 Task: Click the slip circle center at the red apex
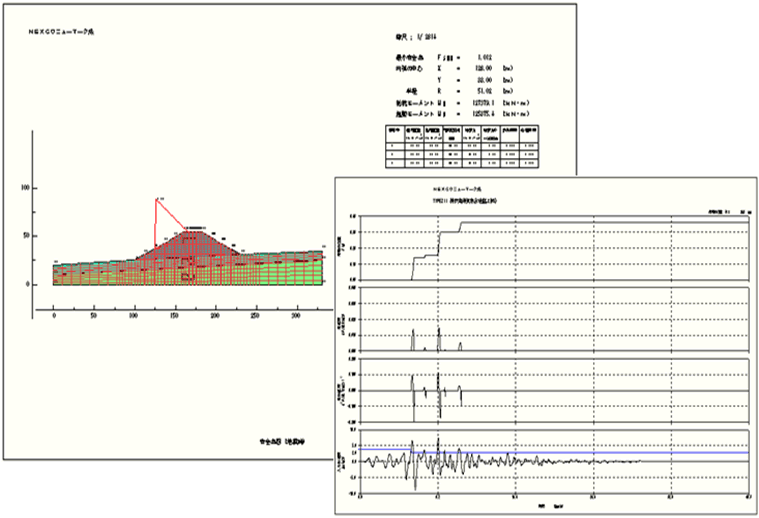[x=156, y=199]
